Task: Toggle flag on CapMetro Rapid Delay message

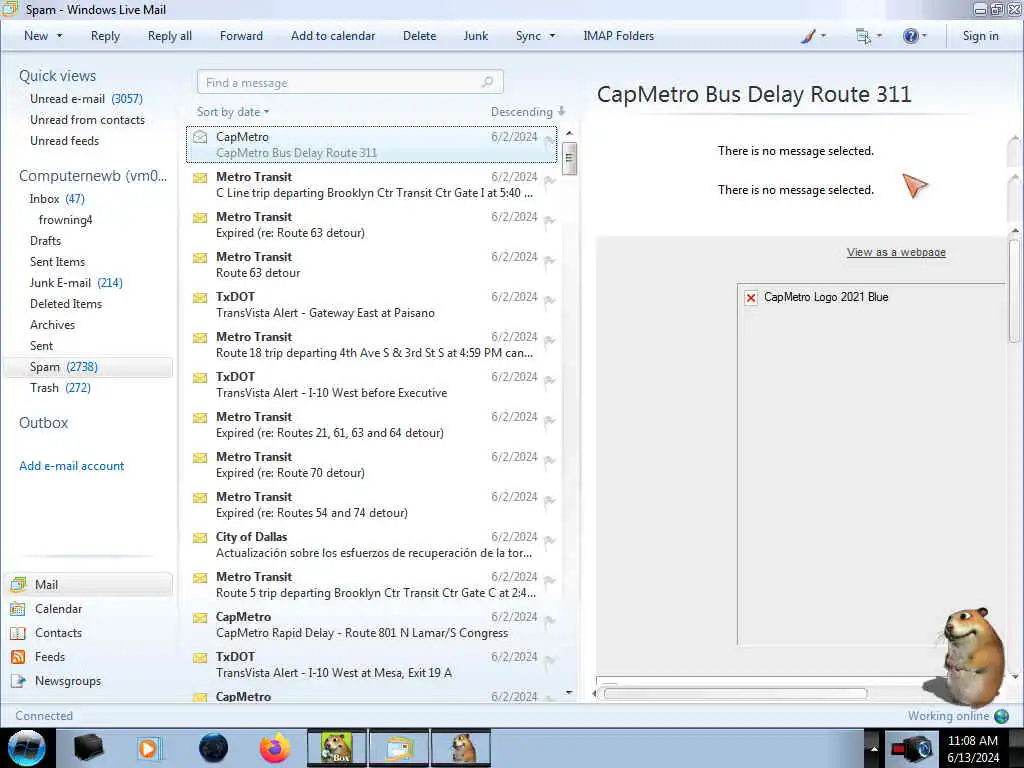Action: [549, 620]
